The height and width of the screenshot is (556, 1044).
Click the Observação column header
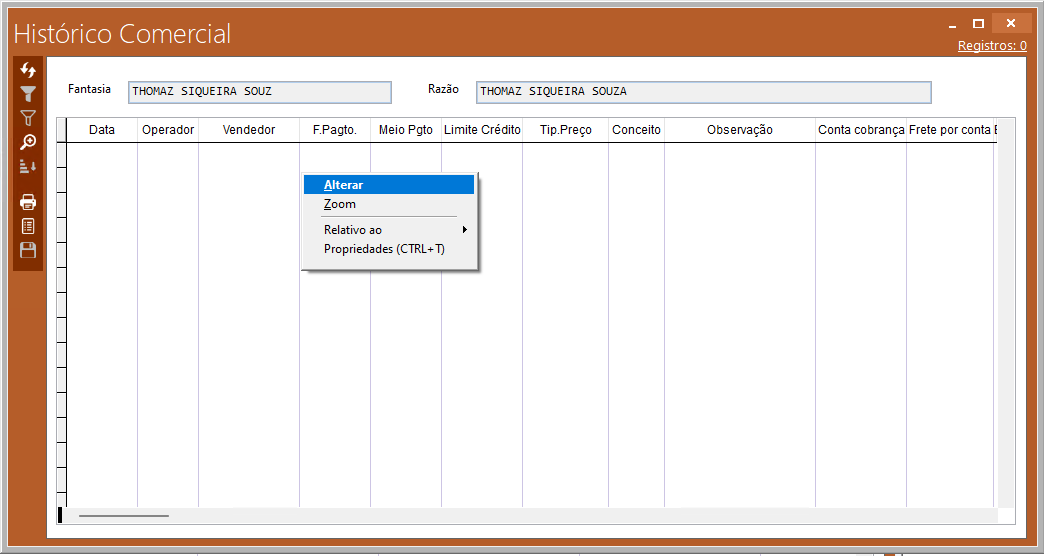pyautogui.click(x=739, y=130)
